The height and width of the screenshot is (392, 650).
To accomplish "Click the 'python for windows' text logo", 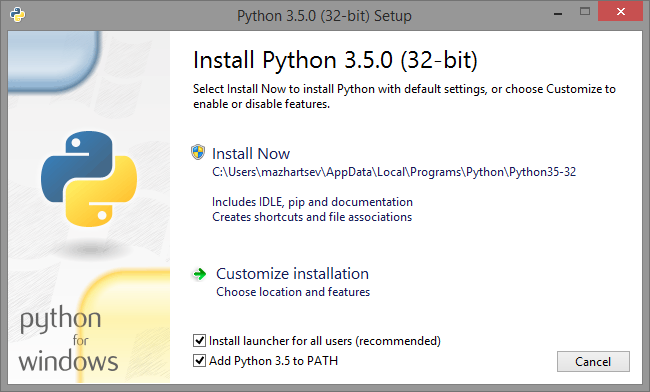I will [x=68, y=339].
